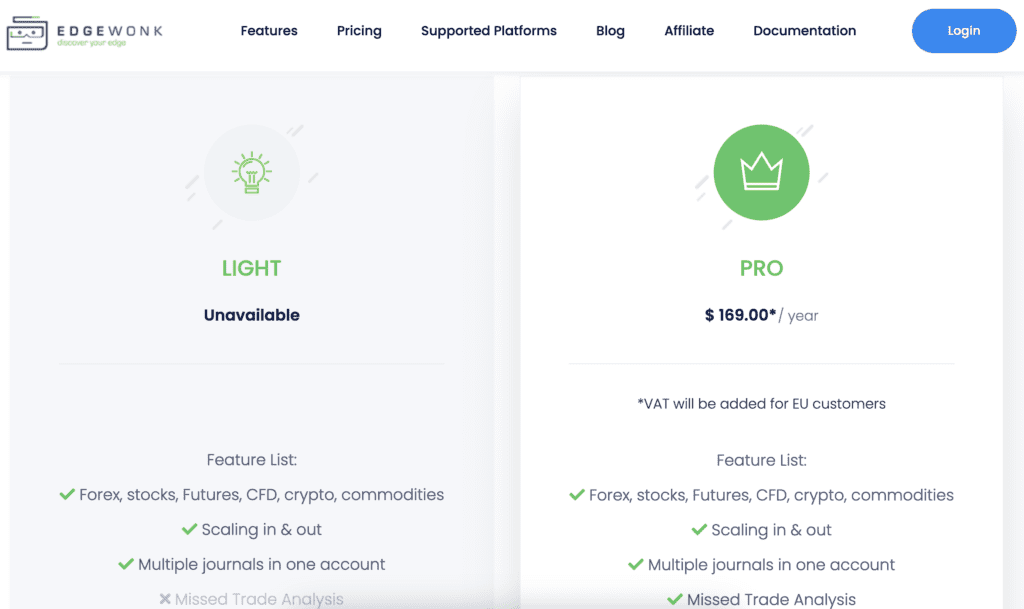Click the EDGEWONK wordmark text

point(110,31)
